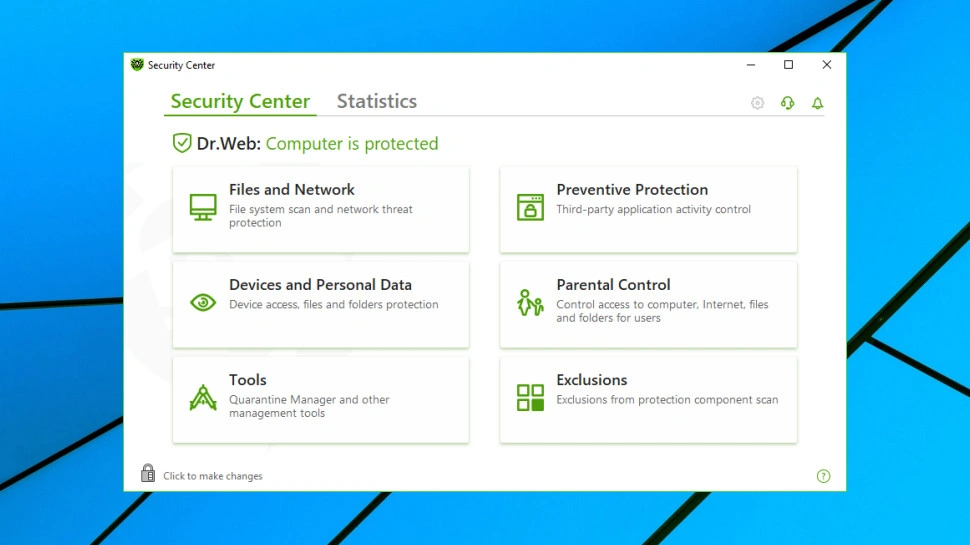Open the Parental Control title
This screenshot has width=970, height=545.
pyautogui.click(x=613, y=284)
